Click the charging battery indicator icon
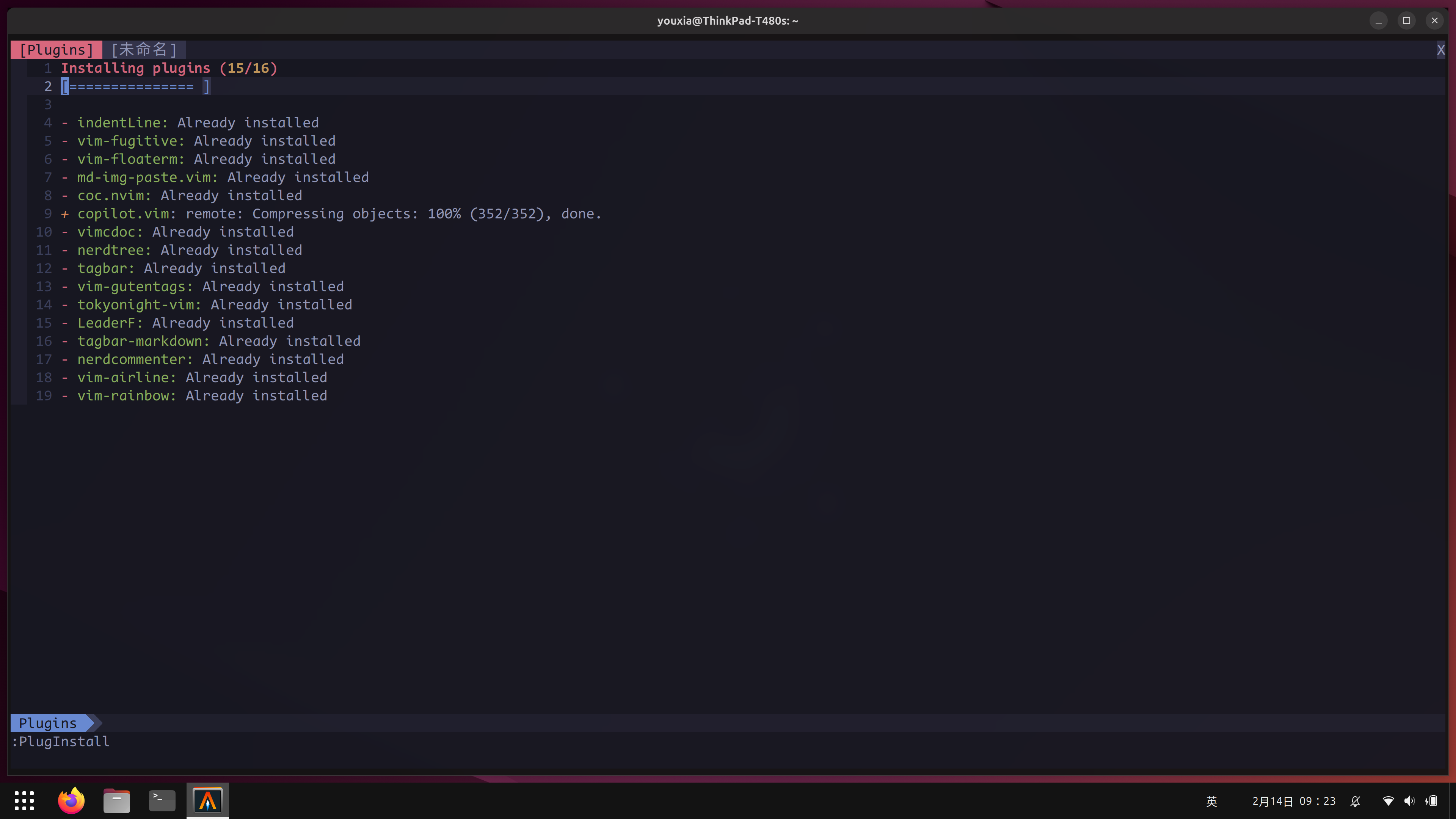Image resolution: width=1456 pixels, height=819 pixels. pos(1432,801)
